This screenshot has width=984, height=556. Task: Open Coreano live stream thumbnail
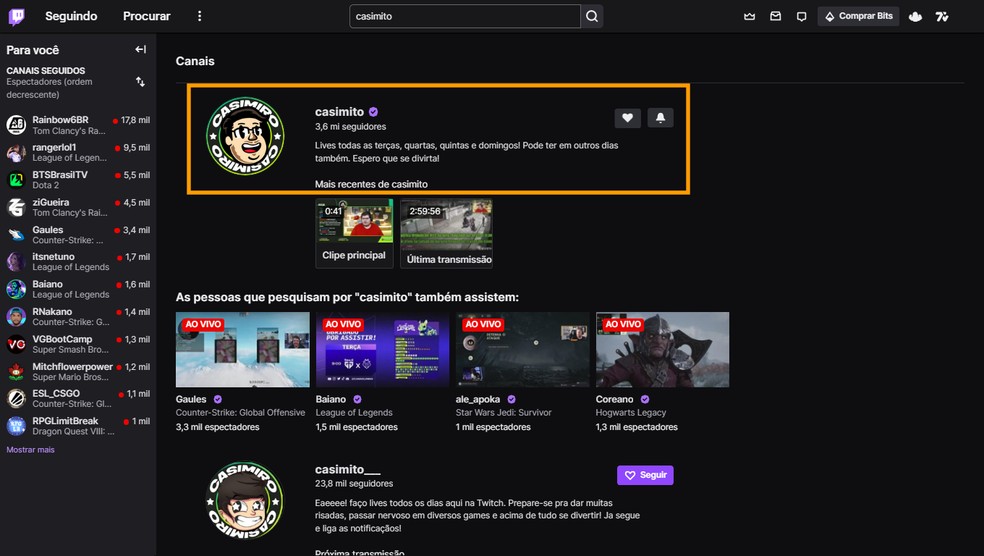click(x=662, y=350)
